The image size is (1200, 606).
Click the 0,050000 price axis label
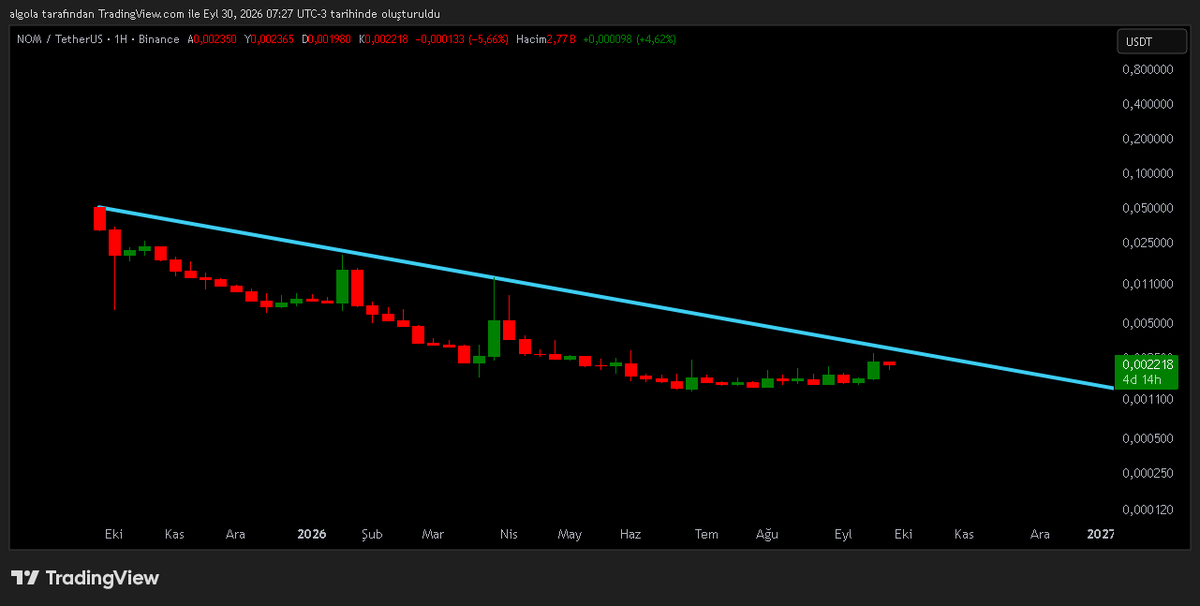(x=1147, y=209)
